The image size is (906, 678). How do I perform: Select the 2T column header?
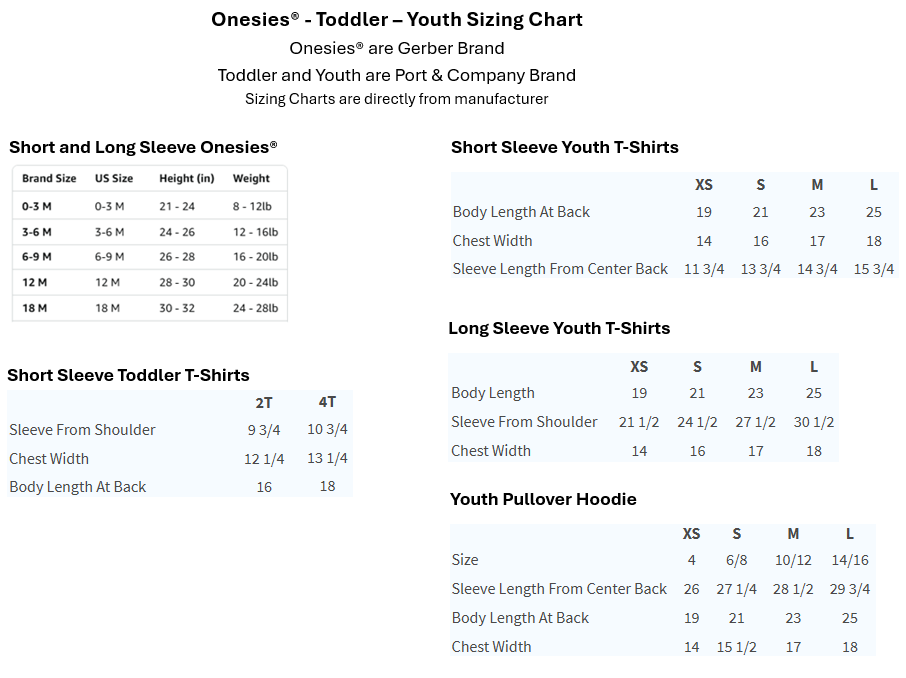(x=264, y=403)
